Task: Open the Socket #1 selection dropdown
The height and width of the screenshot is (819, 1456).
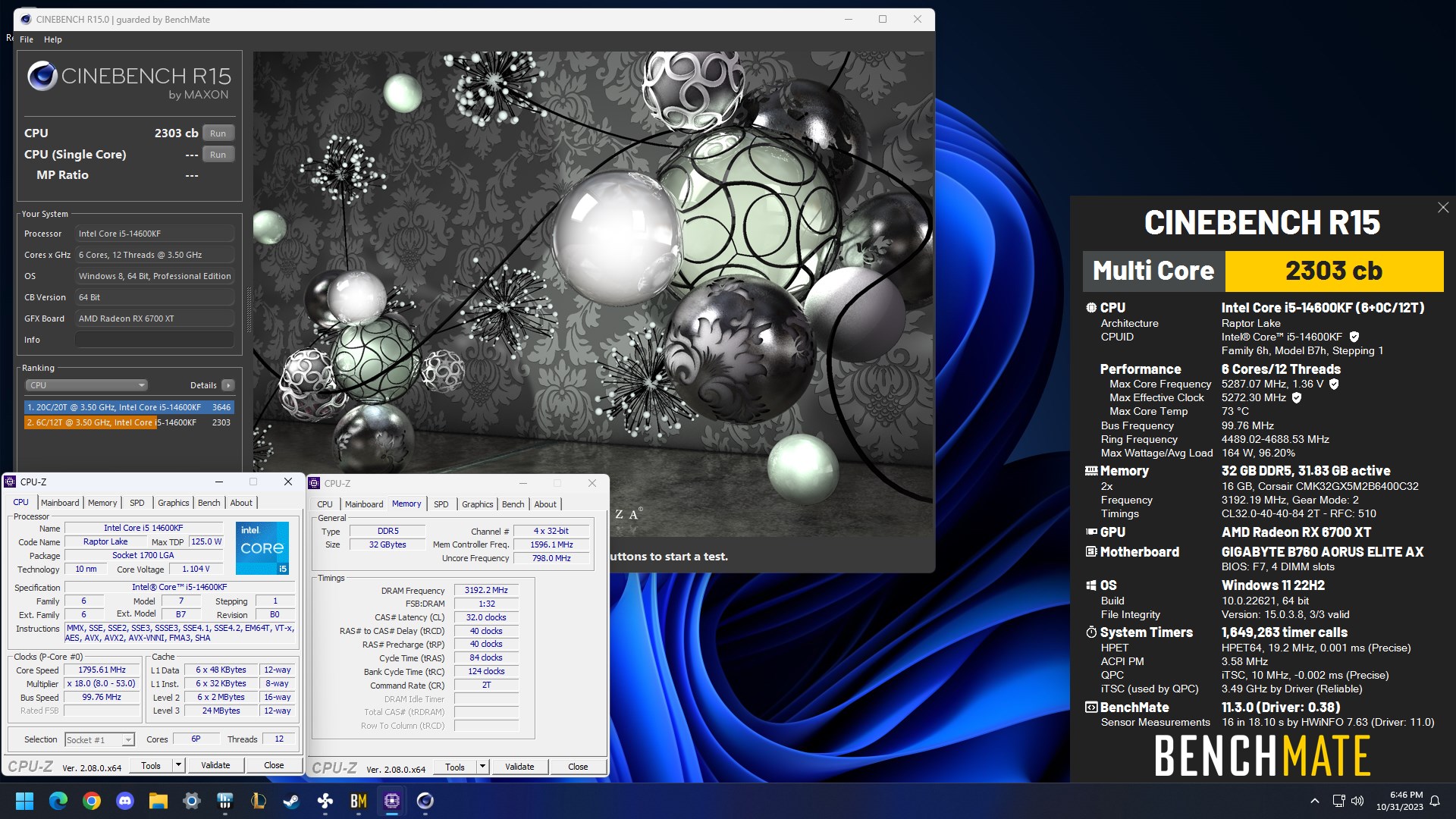Action: (x=99, y=739)
